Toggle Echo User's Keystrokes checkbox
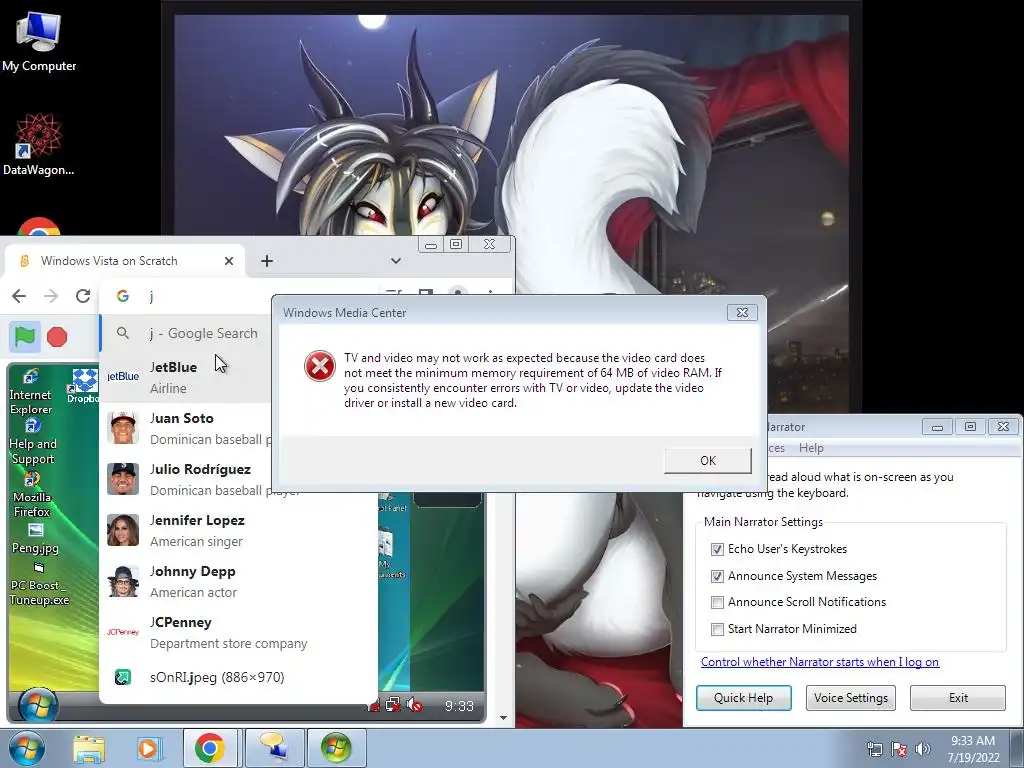1024x768 pixels. (717, 549)
